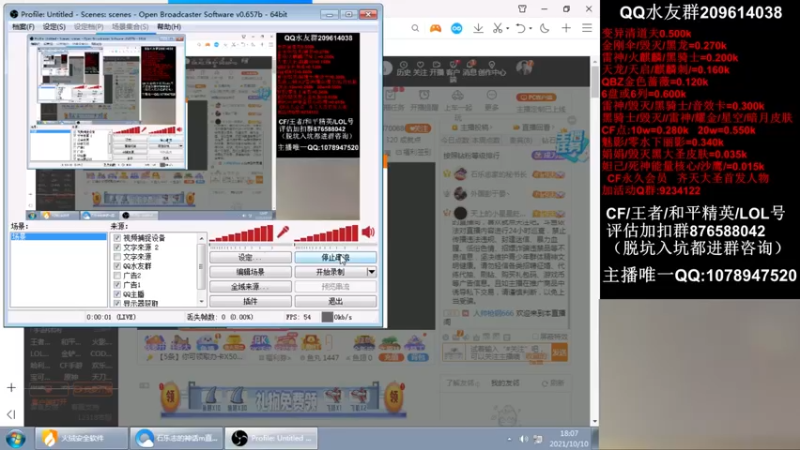Click the plus icon in browser toolbar
This screenshot has width=800, height=450.
566,29
